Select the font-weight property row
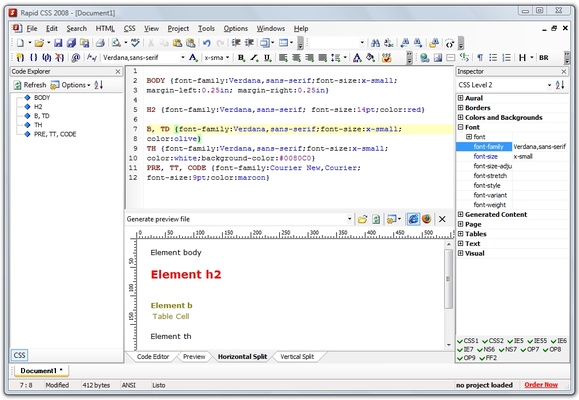The height and width of the screenshot is (400, 579). pos(513,205)
